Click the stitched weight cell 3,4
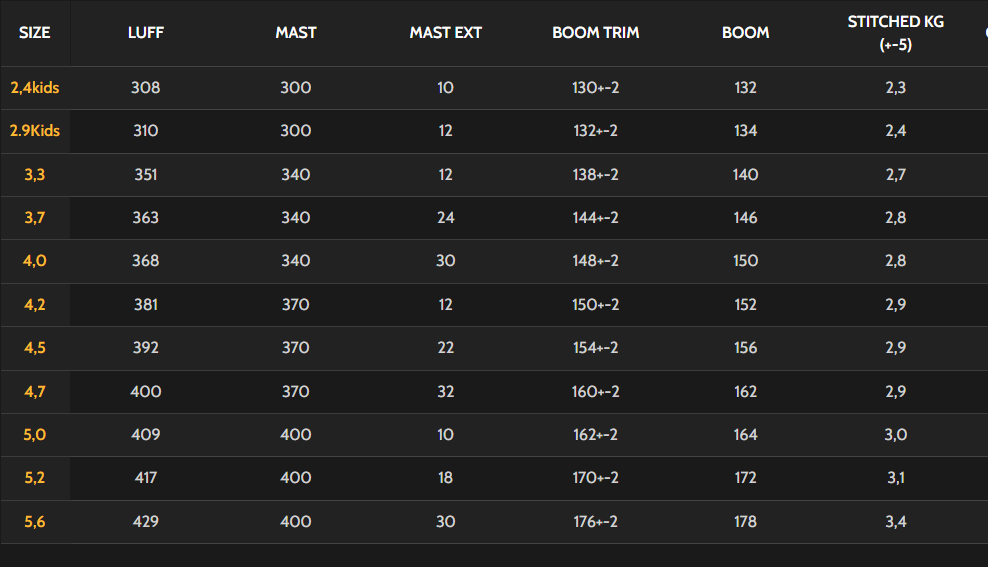Image resolution: width=988 pixels, height=567 pixels. [896, 521]
